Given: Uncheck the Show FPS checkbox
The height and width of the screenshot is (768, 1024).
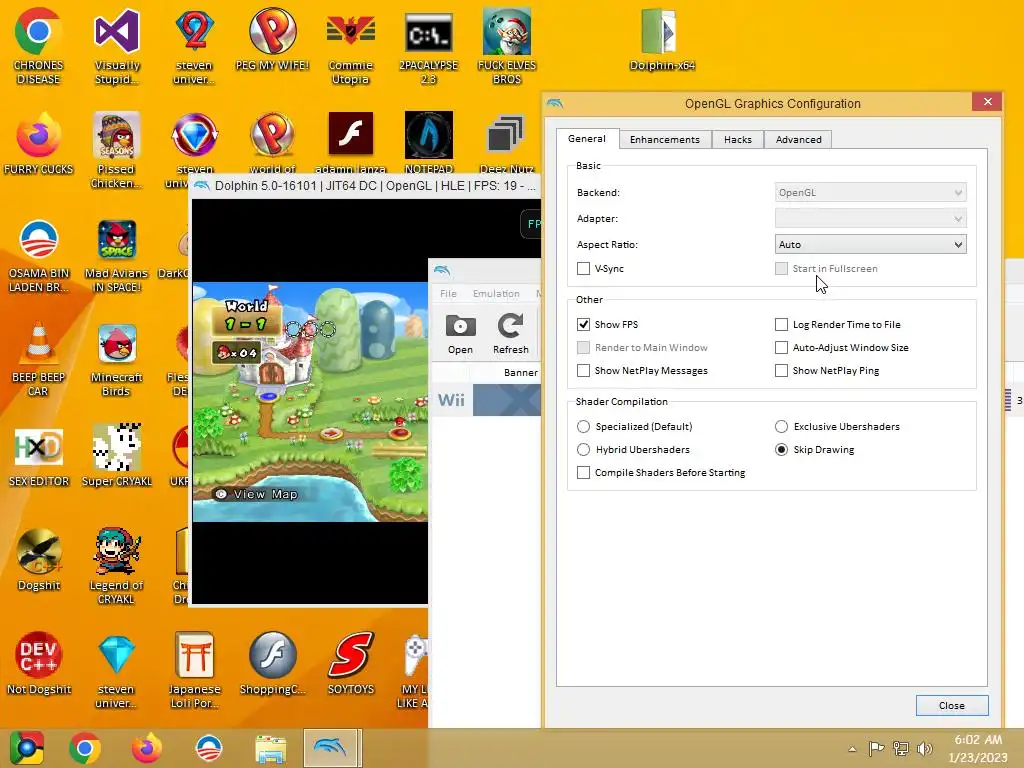Looking at the screenshot, I should pyautogui.click(x=583, y=325).
